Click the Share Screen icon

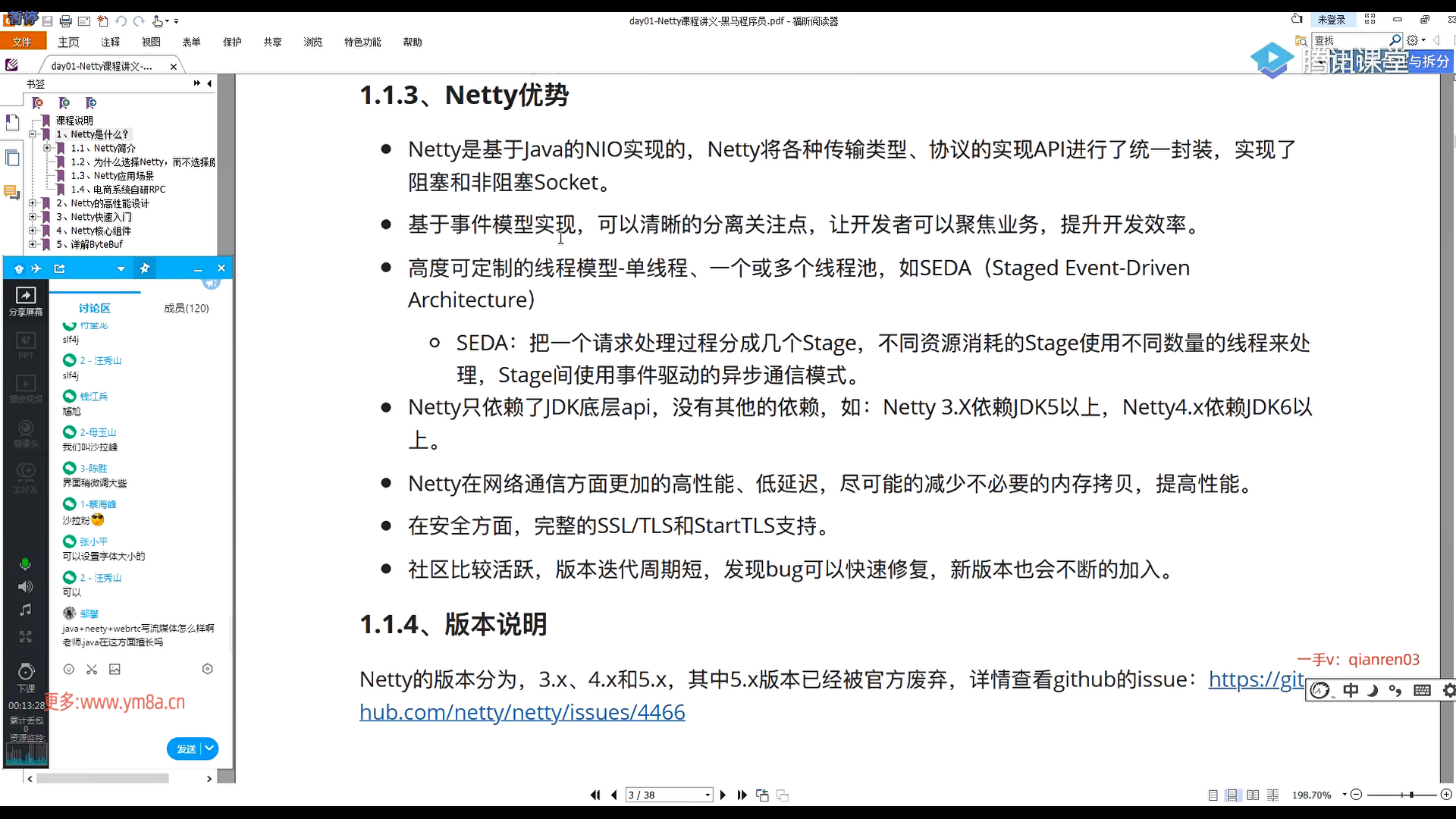(26, 296)
